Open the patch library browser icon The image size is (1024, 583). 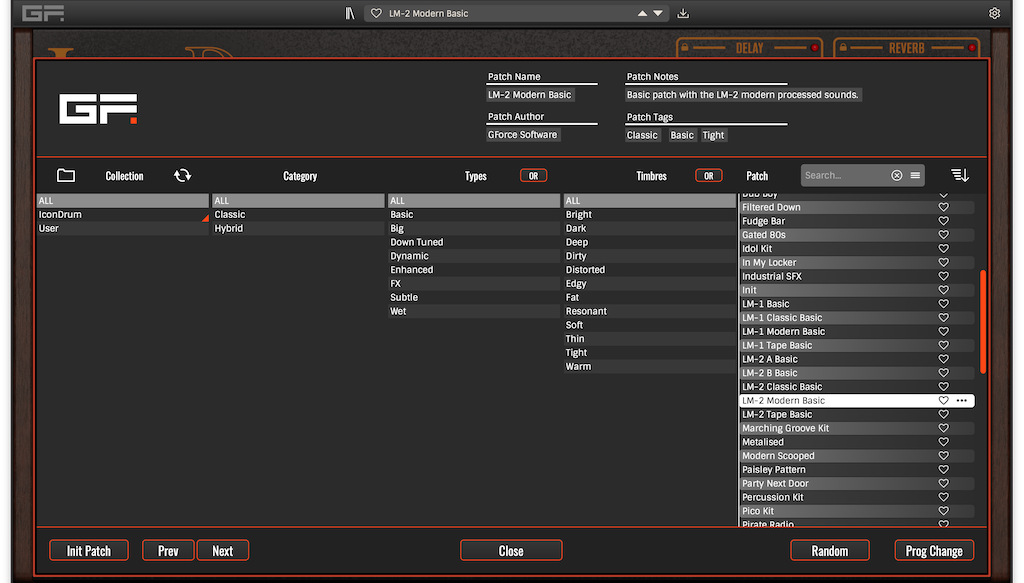(350, 13)
